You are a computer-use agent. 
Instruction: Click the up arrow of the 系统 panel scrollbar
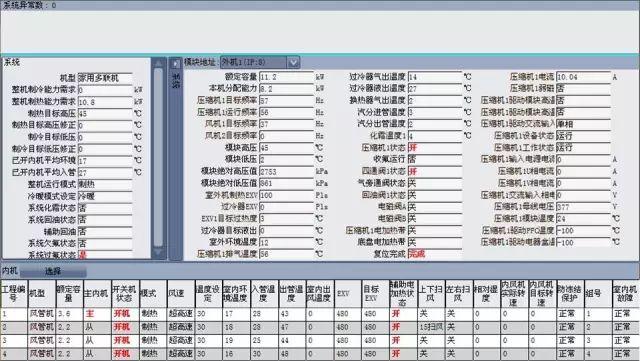click(x=158, y=63)
